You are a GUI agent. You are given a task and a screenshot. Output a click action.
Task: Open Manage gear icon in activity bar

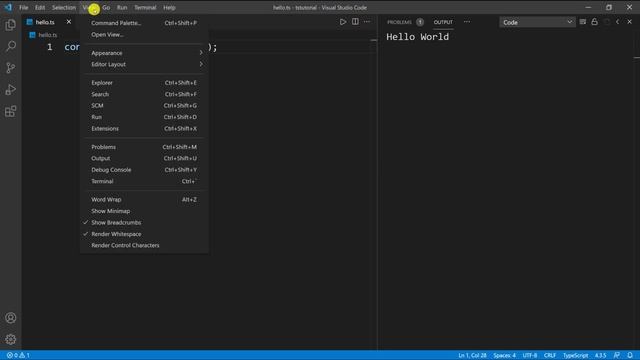click(11, 339)
